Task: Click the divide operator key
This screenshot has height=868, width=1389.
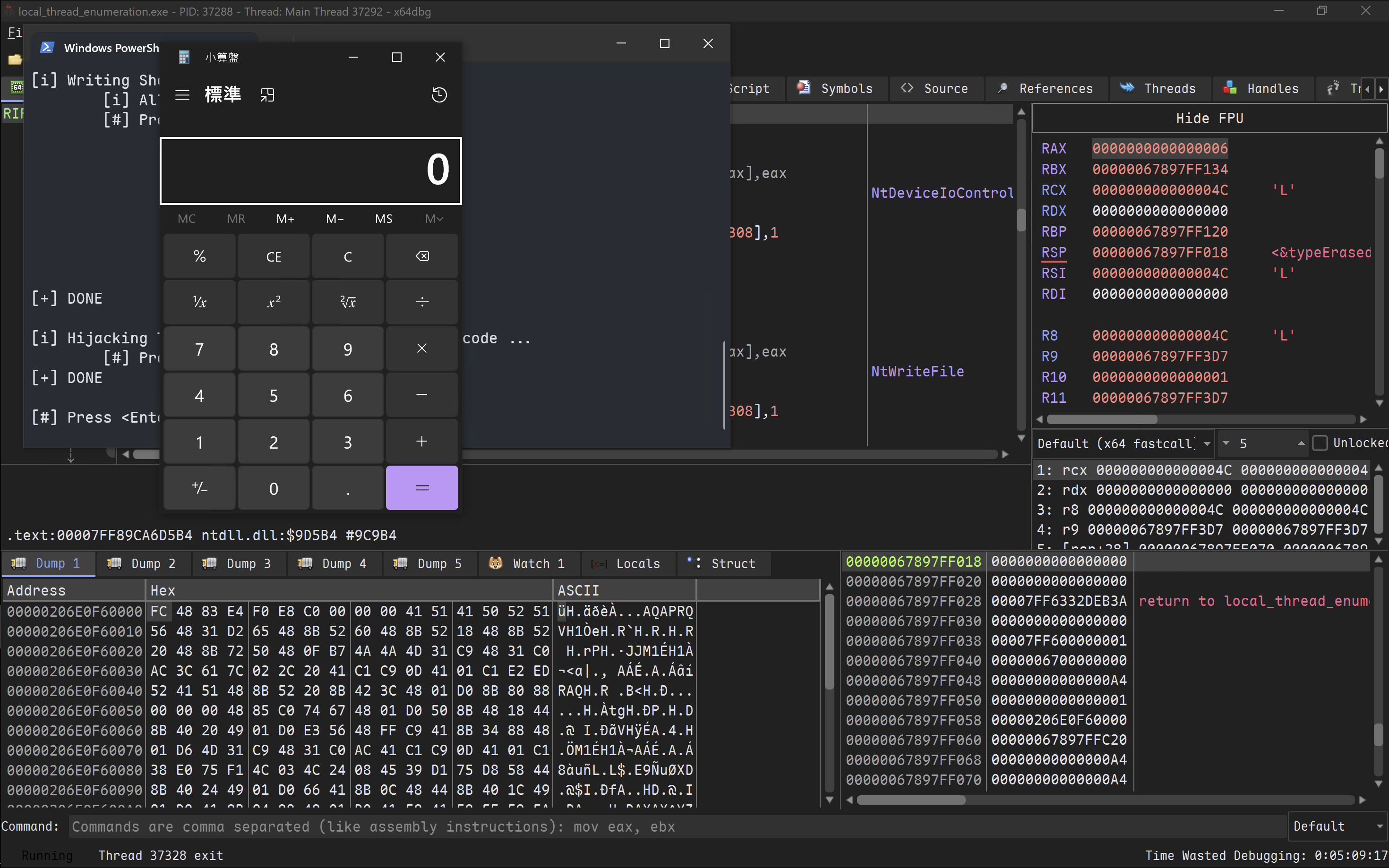Action: pos(421,302)
